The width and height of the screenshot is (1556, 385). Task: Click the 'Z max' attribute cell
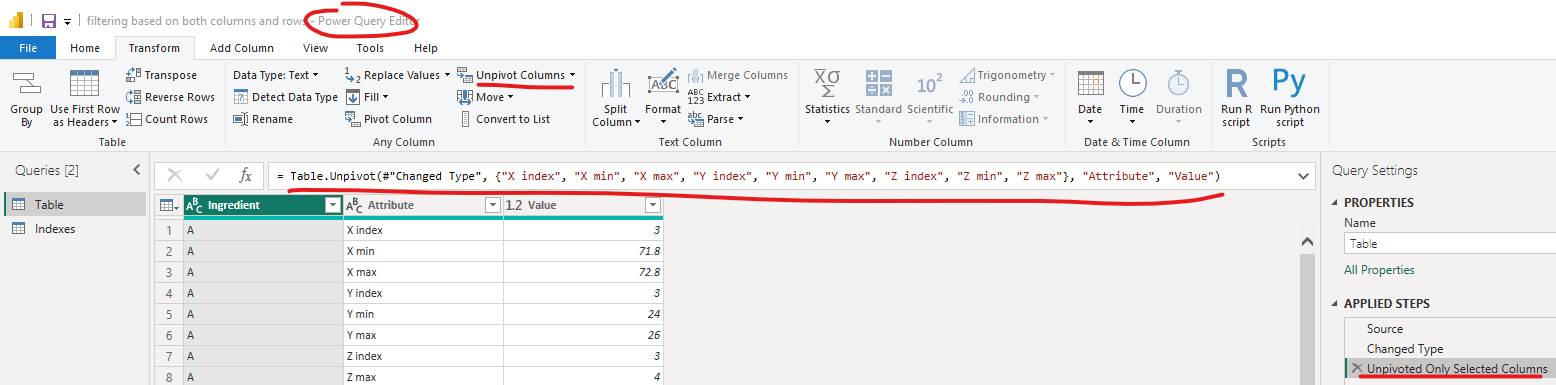[x=423, y=377]
